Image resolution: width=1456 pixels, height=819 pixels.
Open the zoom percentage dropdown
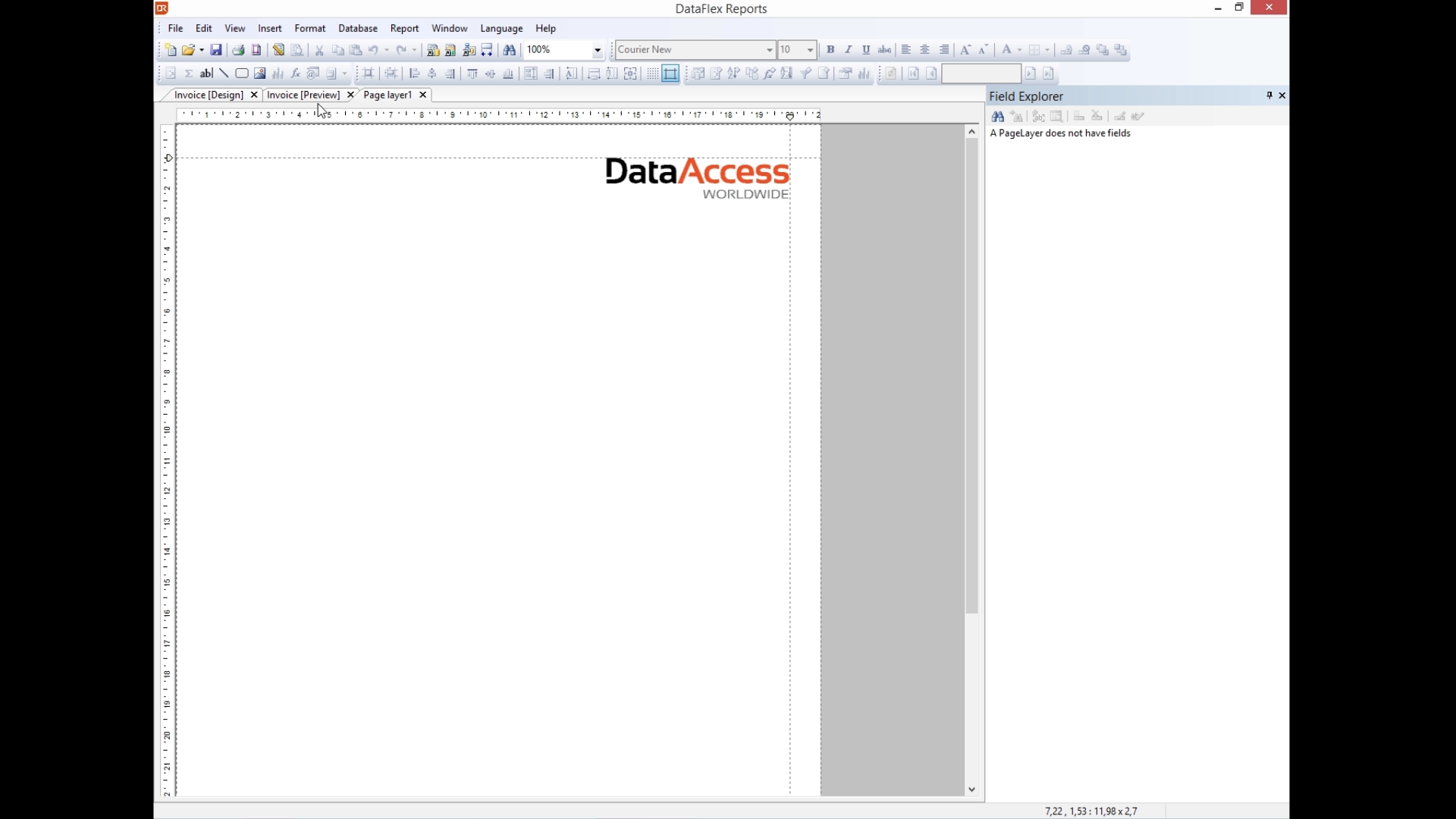(598, 50)
